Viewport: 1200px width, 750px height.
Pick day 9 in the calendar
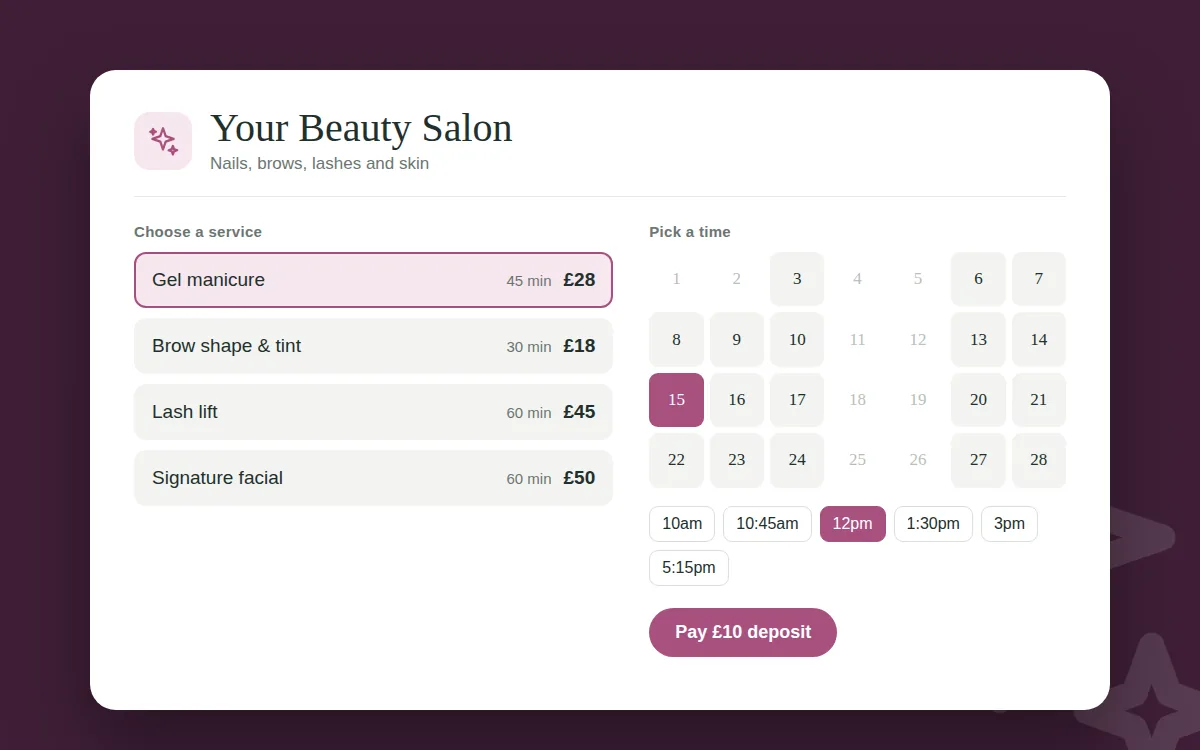[x=737, y=340]
